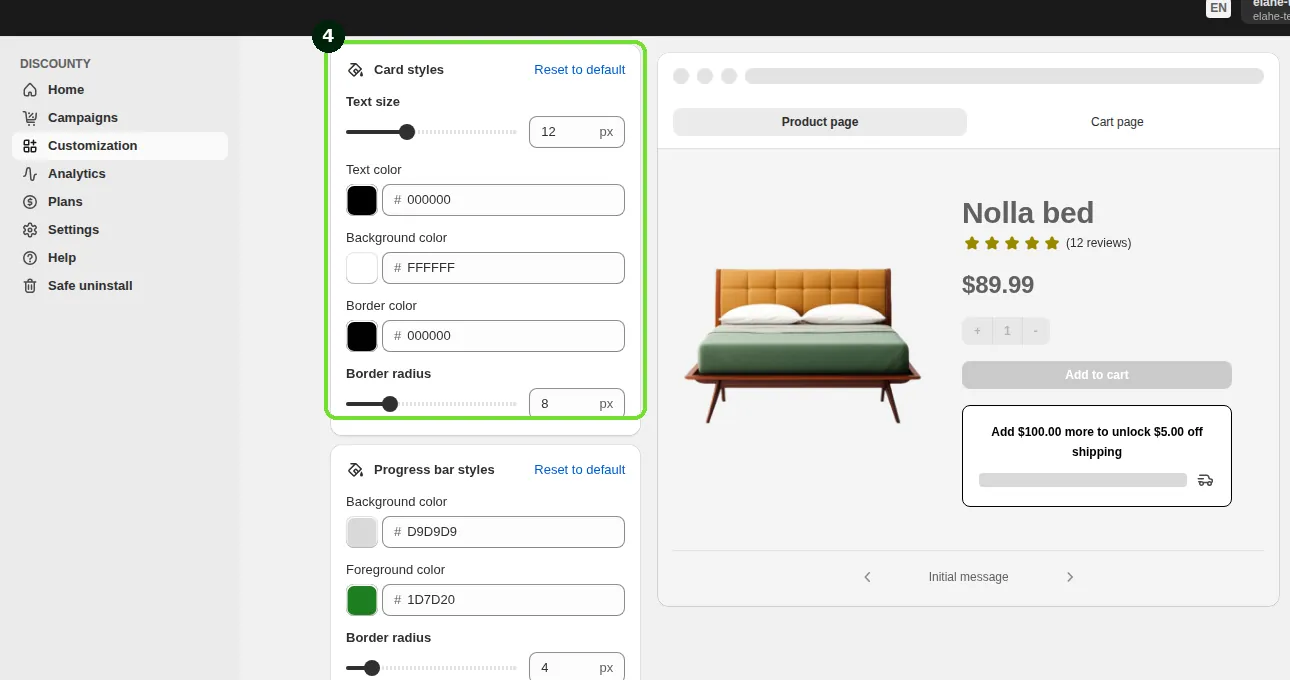The height and width of the screenshot is (680, 1290).
Task: Open the card Text color black swatch
Action: (362, 200)
